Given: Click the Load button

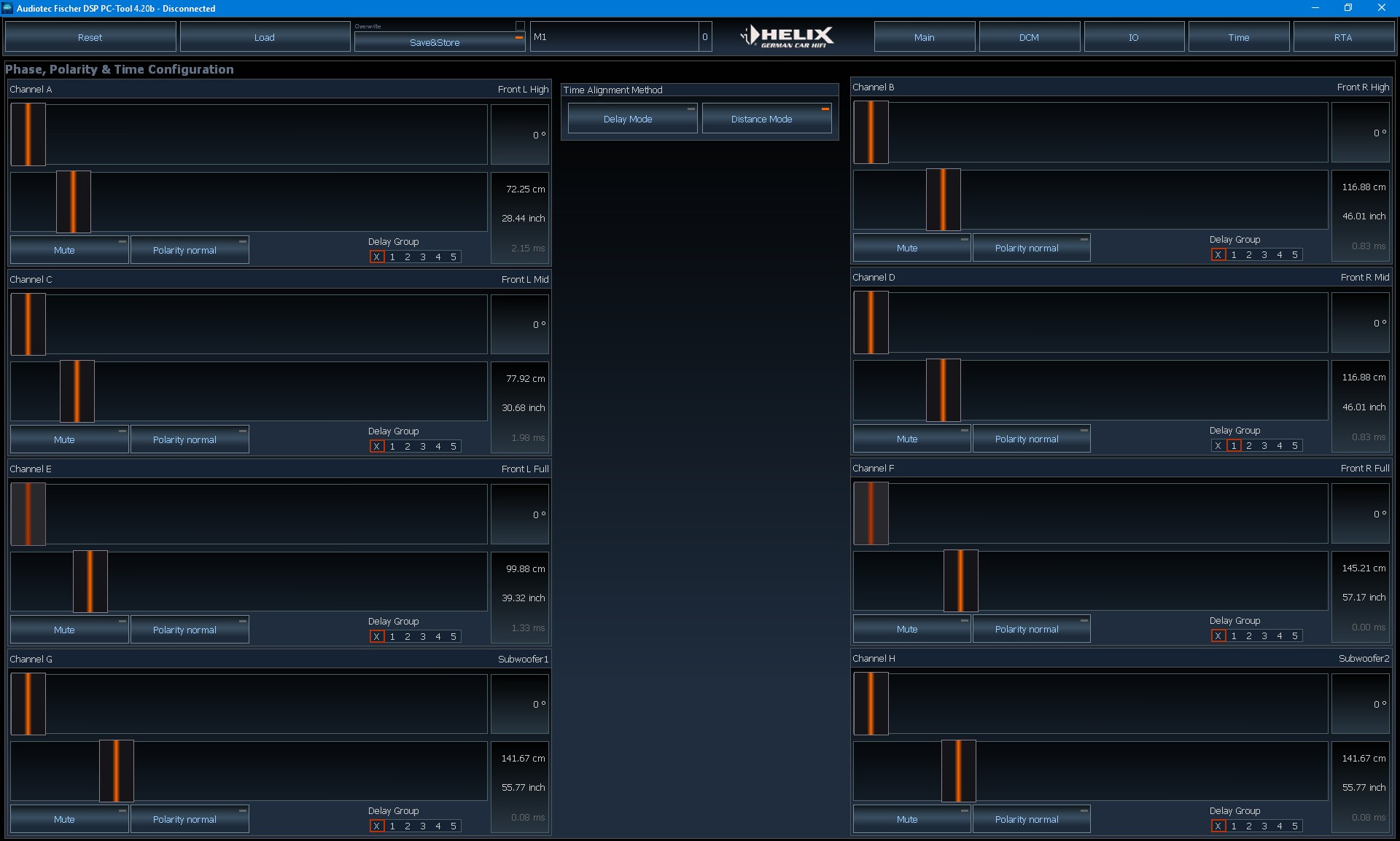Looking at the screenshot, I should click(265, 37).
